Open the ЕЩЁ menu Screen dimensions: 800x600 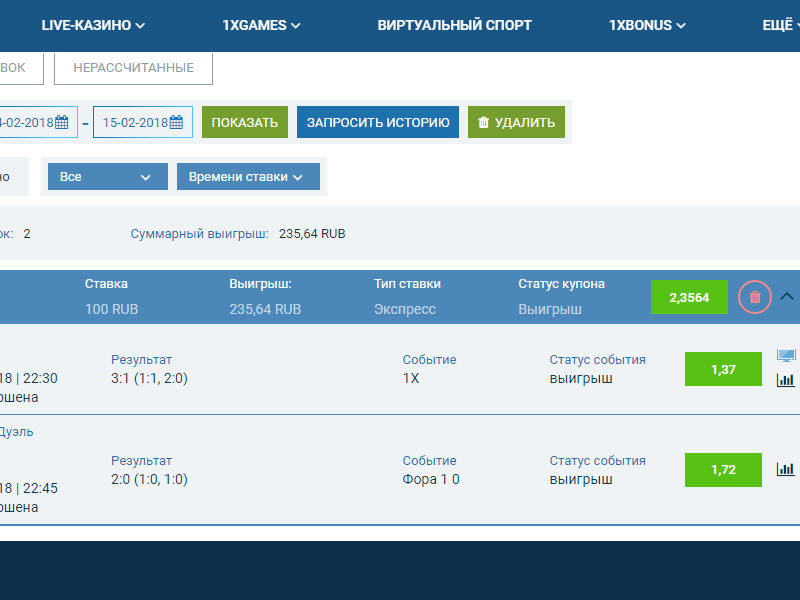[x=778, y=25]
